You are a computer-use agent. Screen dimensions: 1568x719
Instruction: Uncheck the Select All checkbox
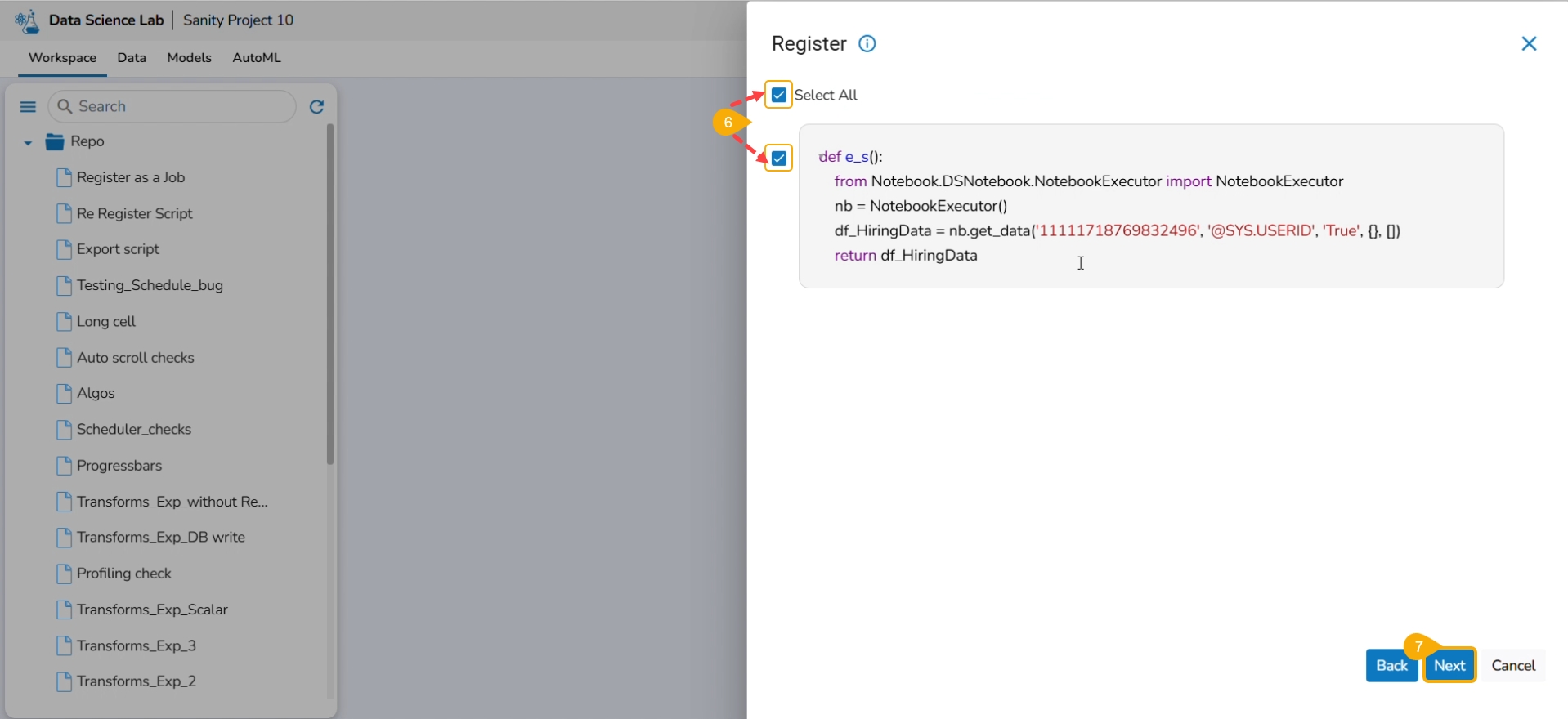coord(779,96)
